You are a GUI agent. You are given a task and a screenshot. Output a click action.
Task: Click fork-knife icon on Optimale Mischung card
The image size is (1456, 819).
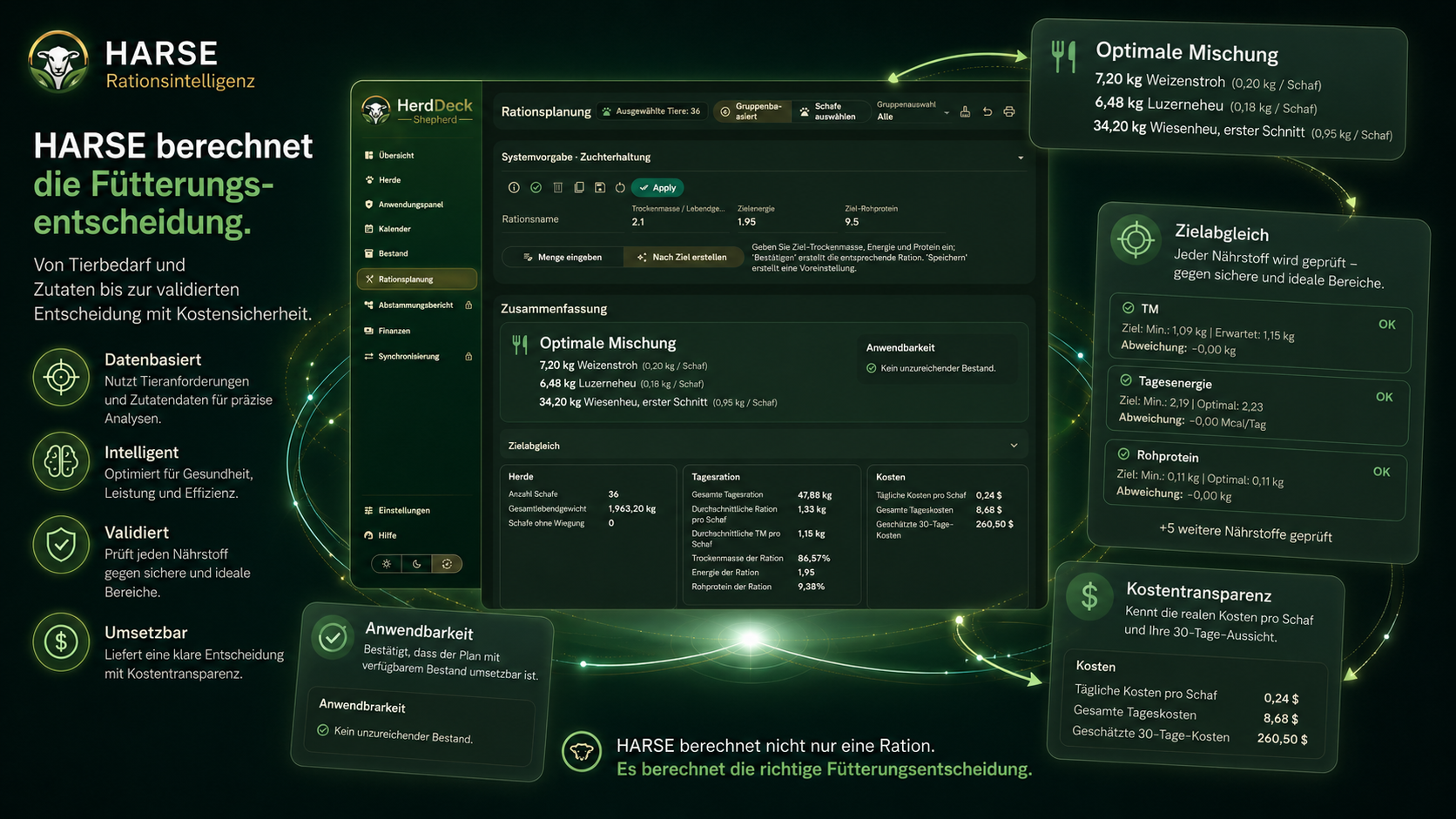coord(1063,56)
